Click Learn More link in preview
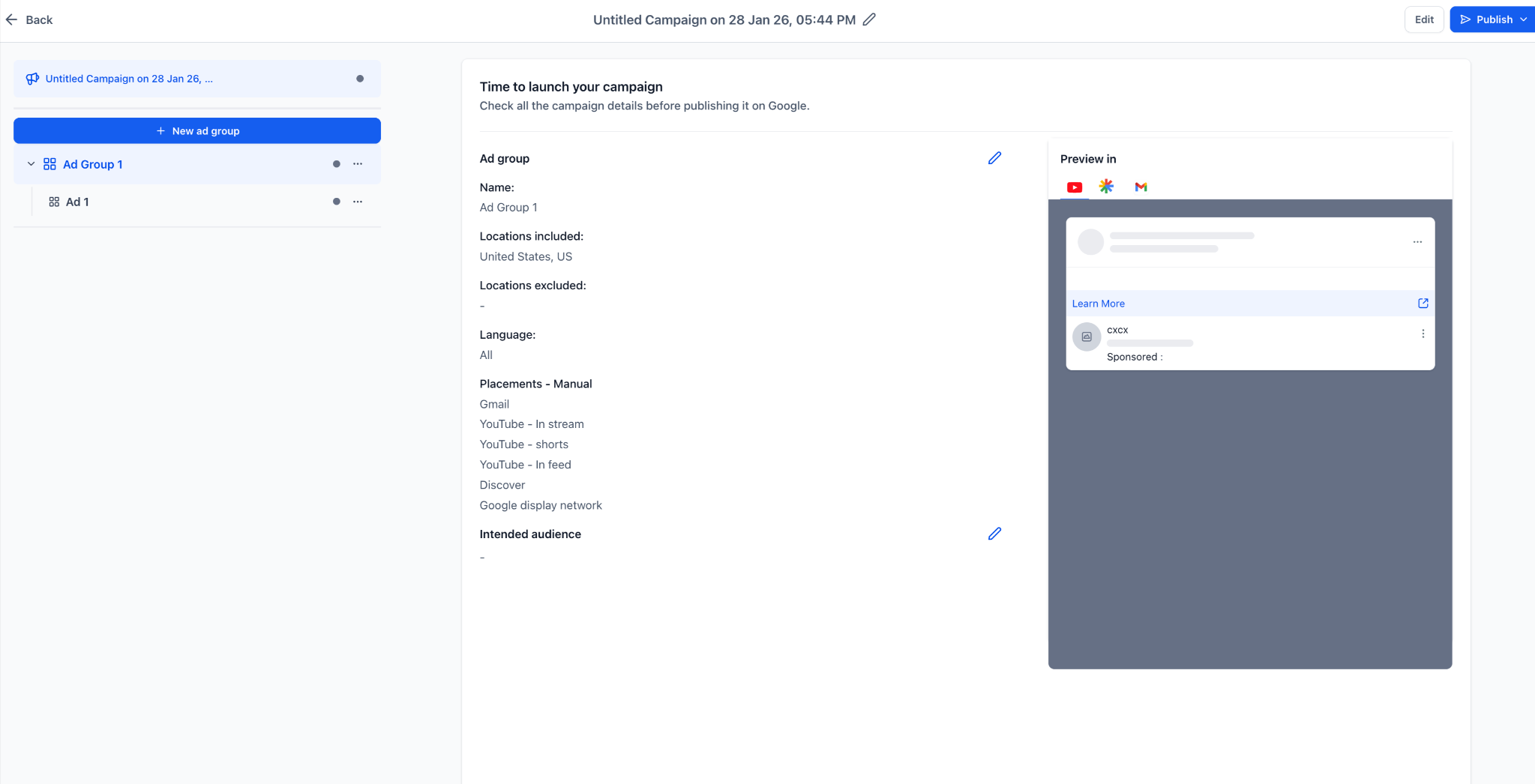This screenshot has height=784, width=1535. [x=1098, y=304]
